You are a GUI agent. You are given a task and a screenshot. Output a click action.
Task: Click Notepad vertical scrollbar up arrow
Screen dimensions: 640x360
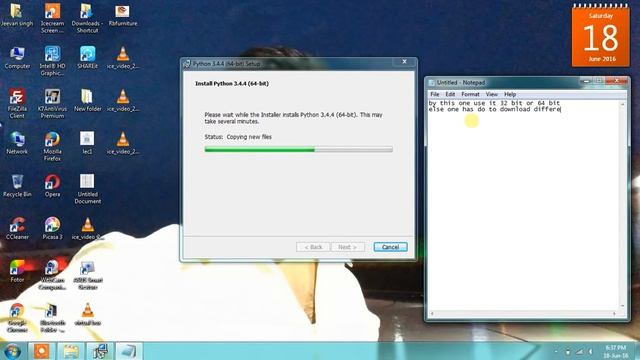pyautogui.click(x=622, y=104)
